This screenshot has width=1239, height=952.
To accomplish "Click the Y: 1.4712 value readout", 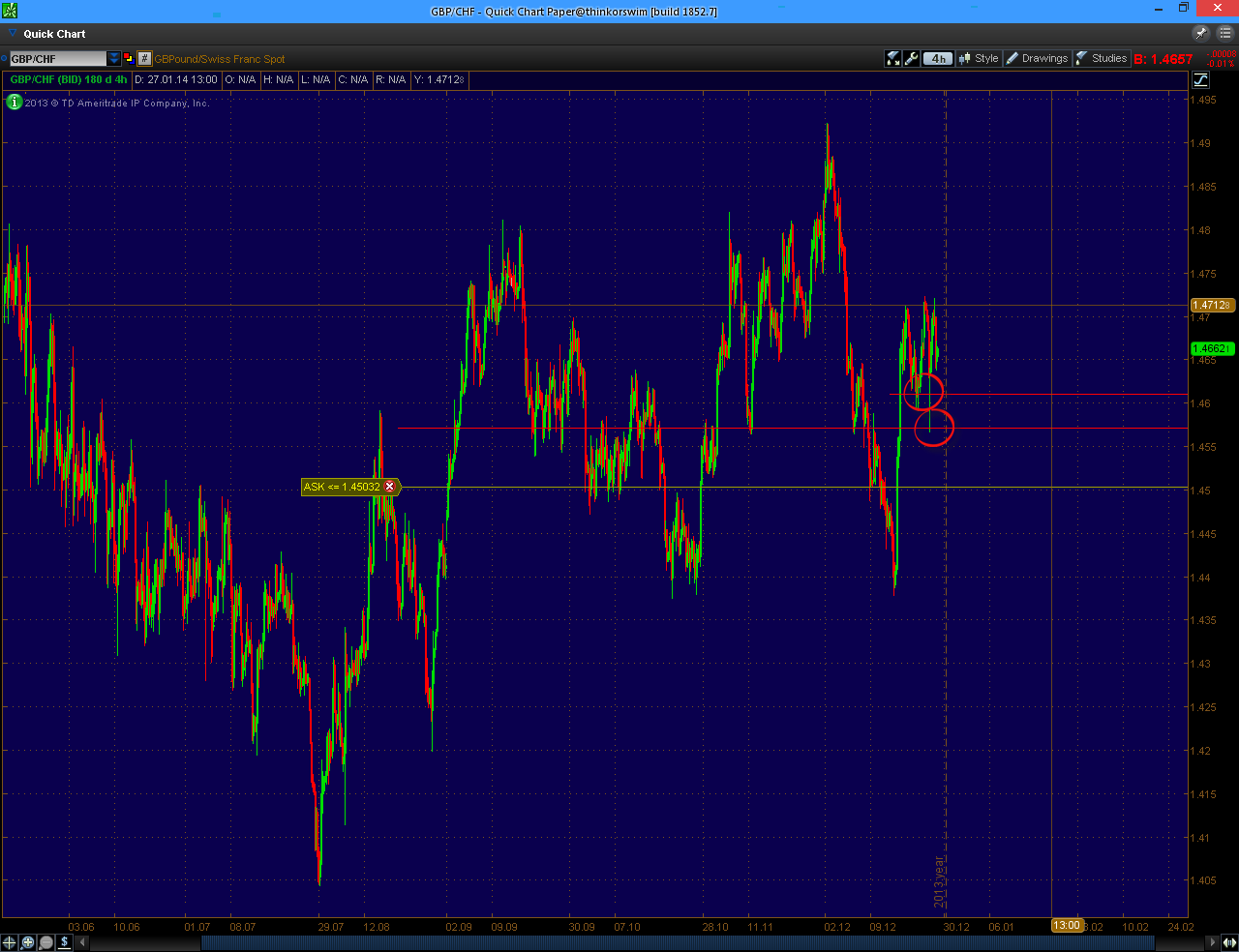I will click(x=439, y=79).
